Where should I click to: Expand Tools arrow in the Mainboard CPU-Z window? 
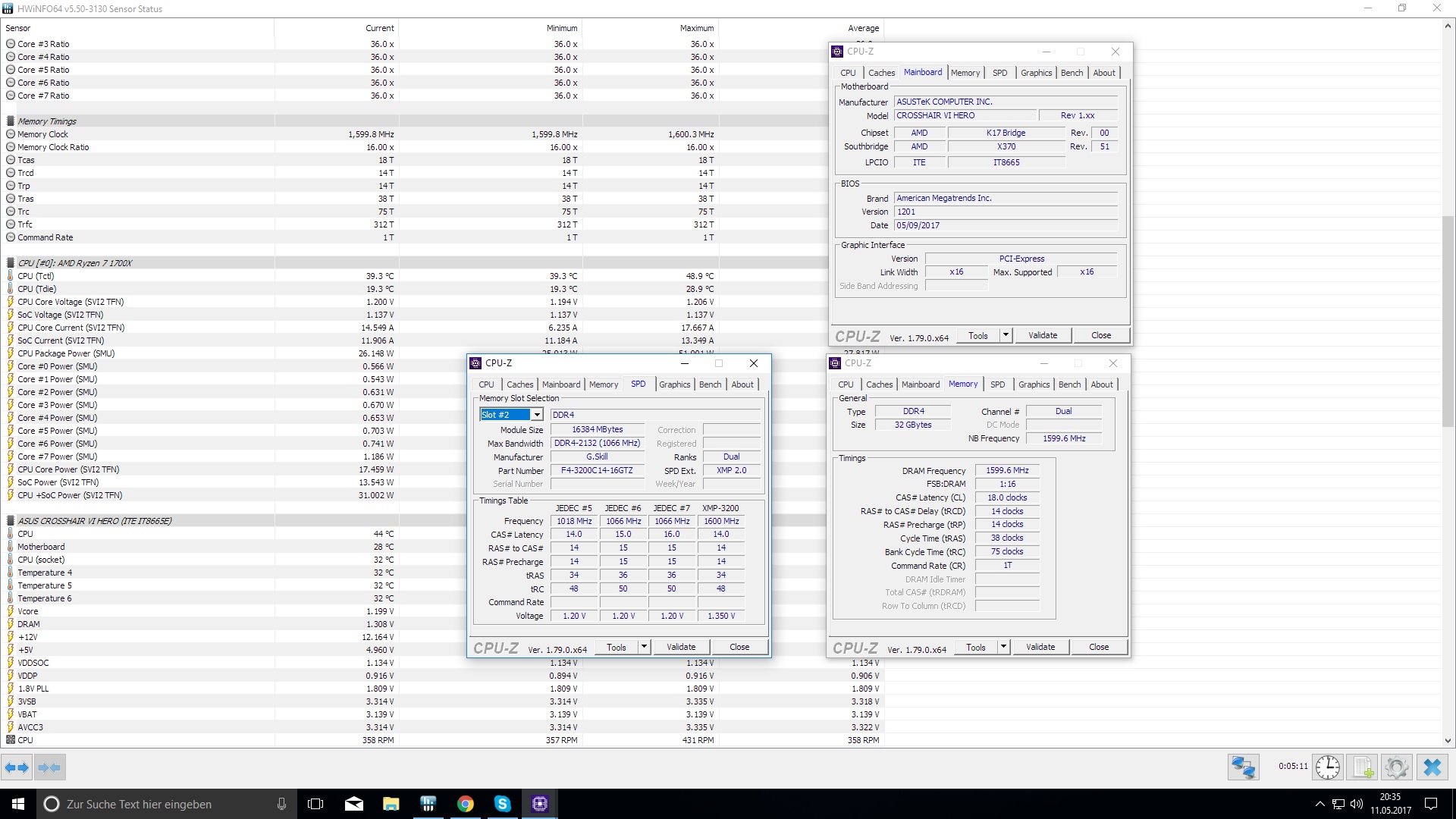[x=1006, y=335]
